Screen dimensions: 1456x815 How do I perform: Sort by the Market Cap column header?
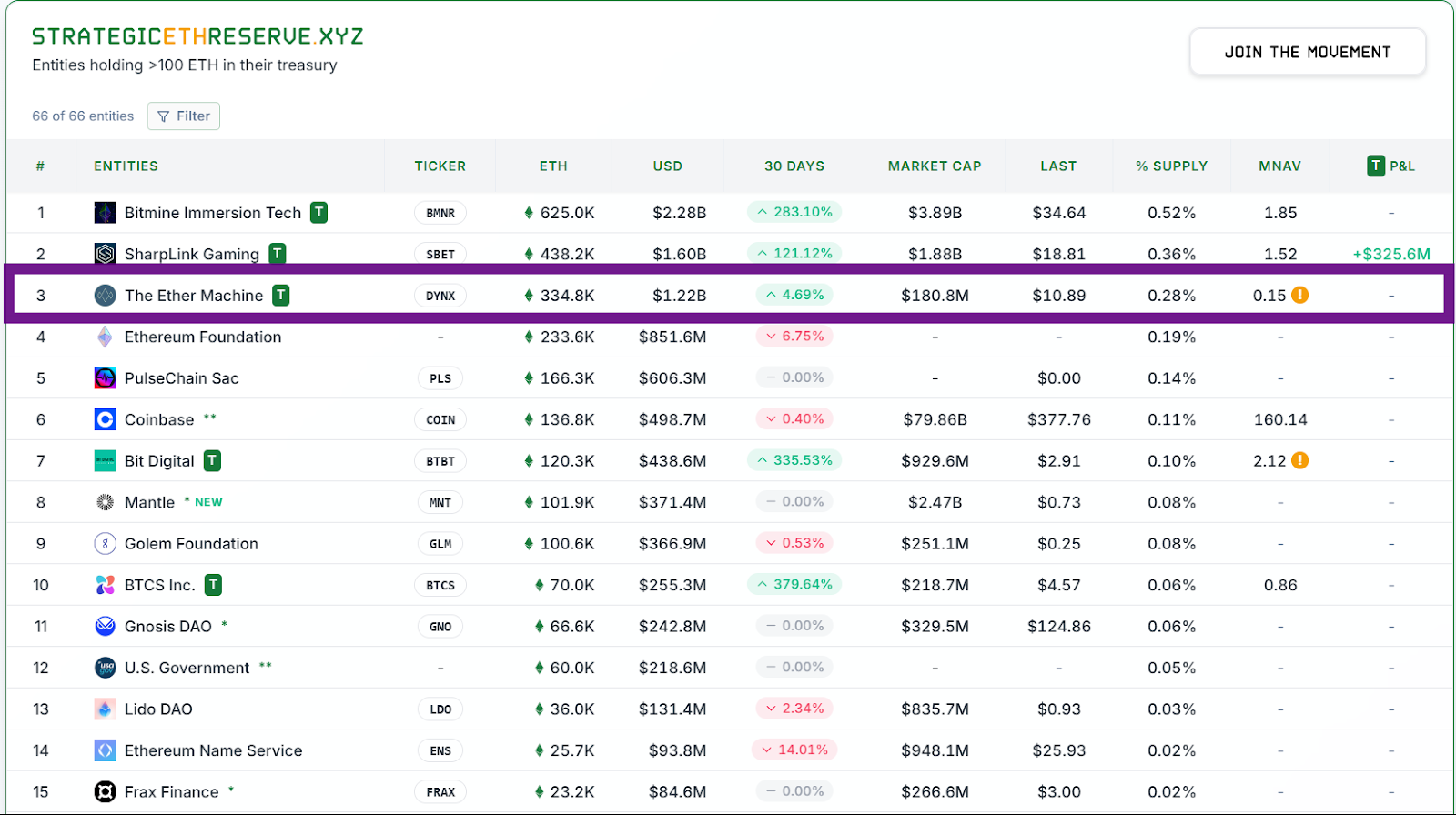point(935,166)
